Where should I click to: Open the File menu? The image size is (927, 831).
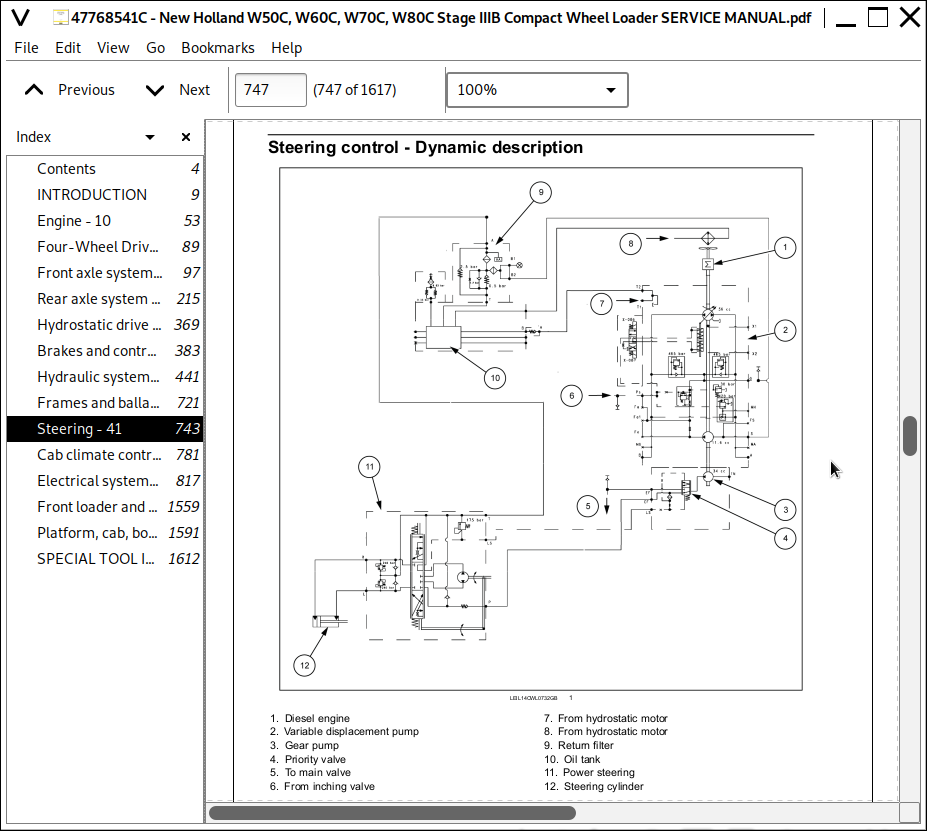click(25, 47)
